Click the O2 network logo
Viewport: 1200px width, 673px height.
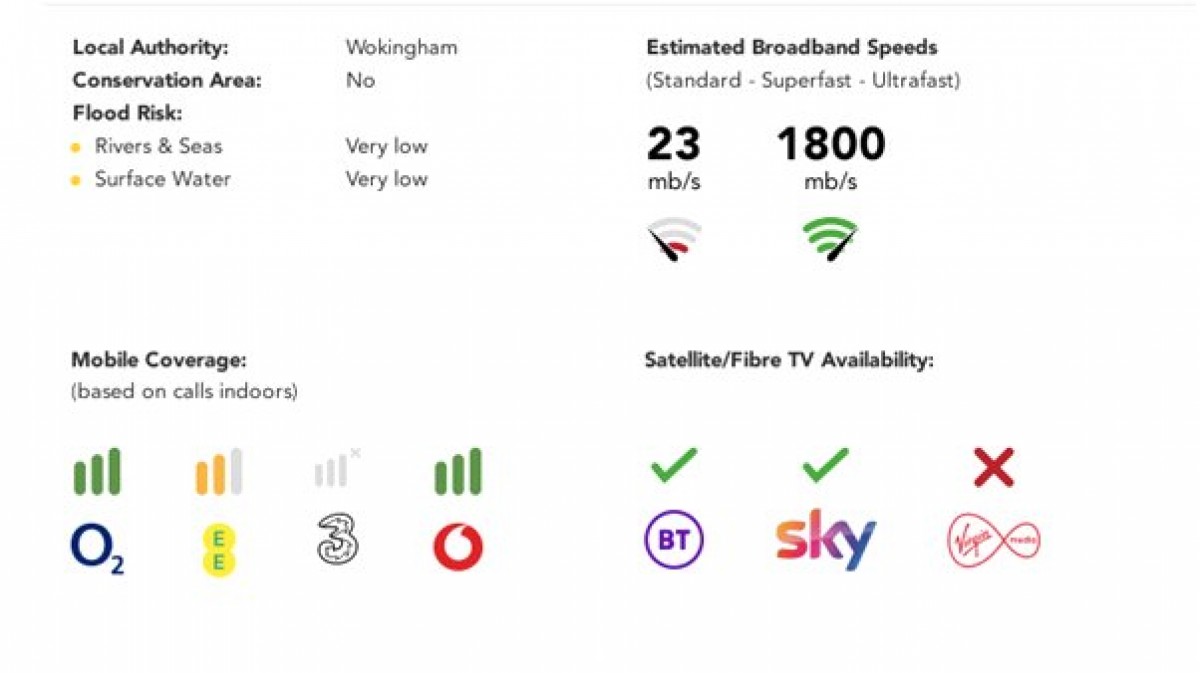[x=97, y=549]
